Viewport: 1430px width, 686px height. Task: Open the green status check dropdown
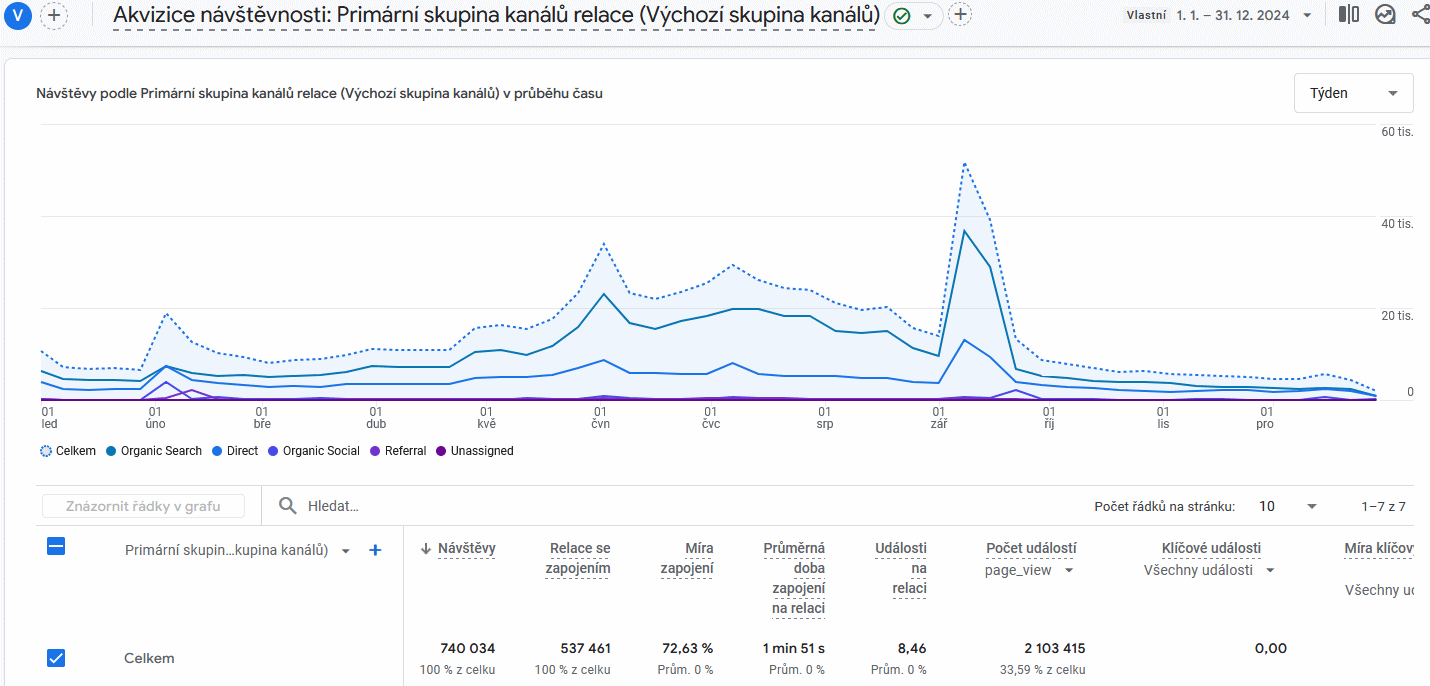coord(914,15)
